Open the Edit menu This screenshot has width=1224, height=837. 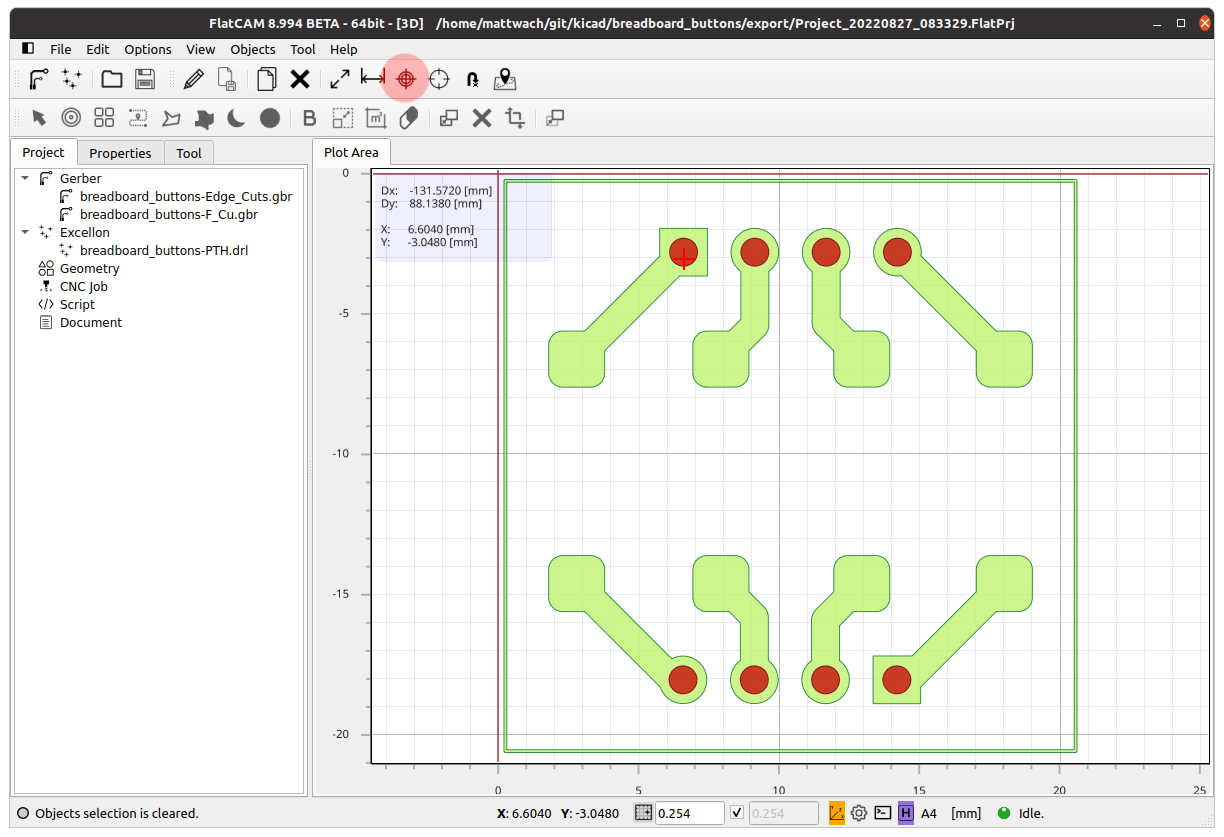click(x=98, y=49)
